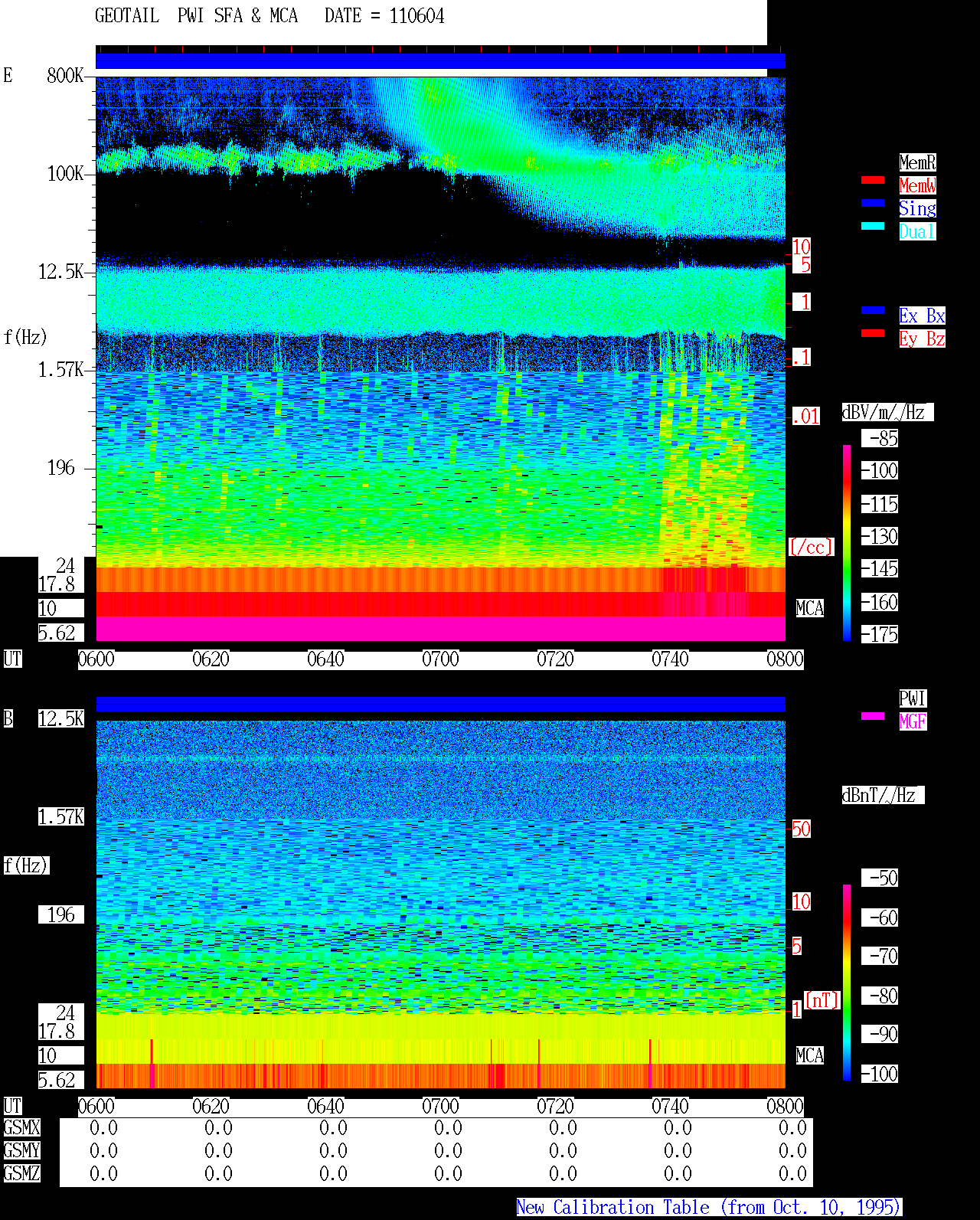Click the PWI legend label
This screenshot has height=1220, width=980.
click(913, 698)
